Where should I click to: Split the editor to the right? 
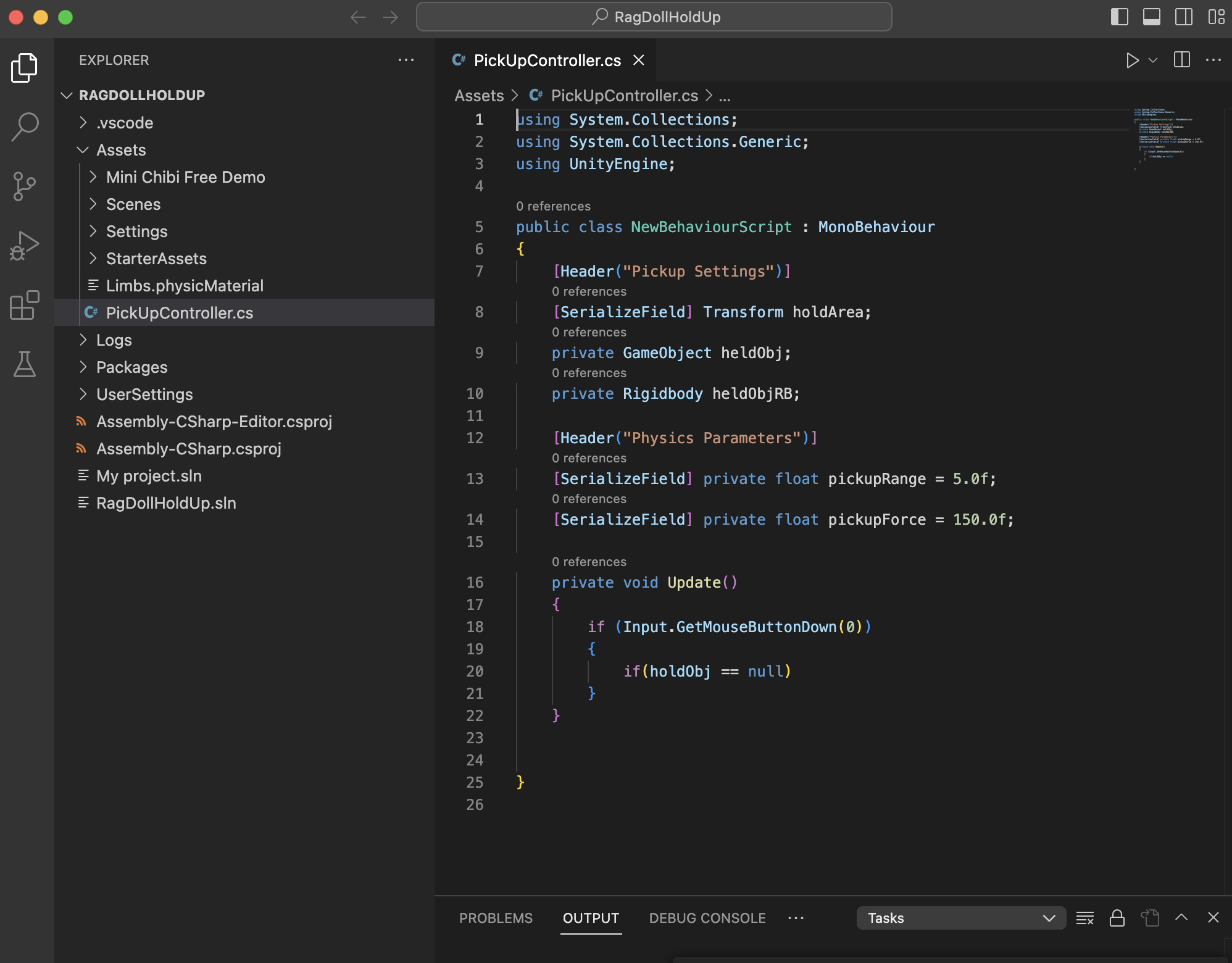tap(1181, 60)
